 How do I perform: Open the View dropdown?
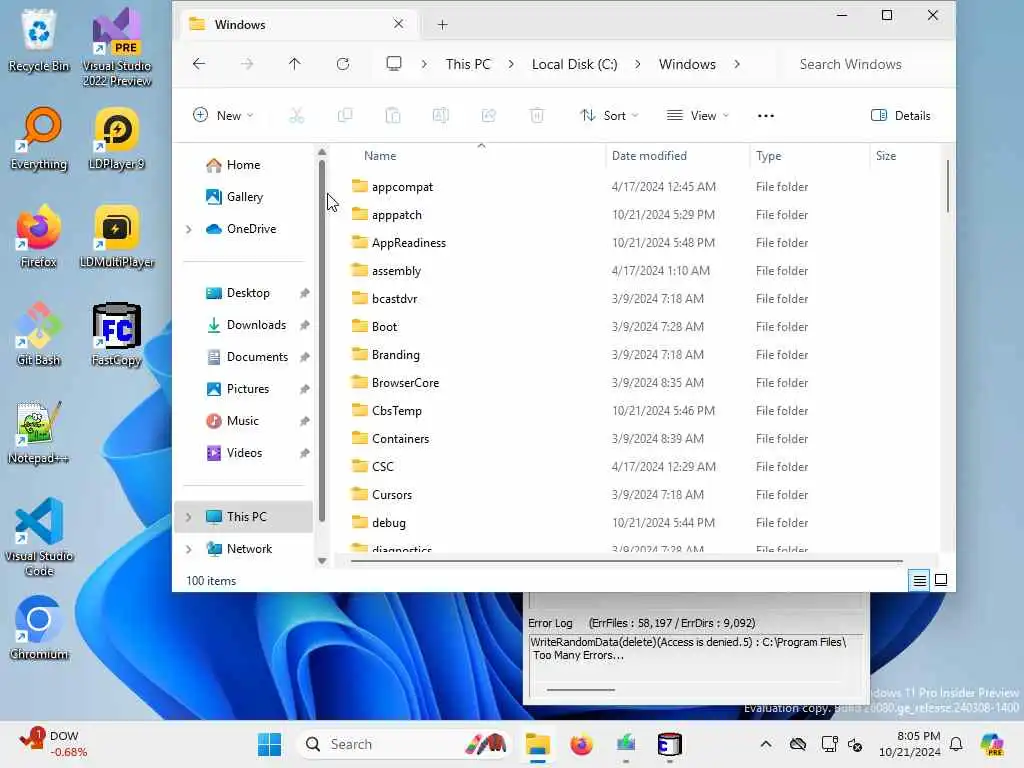click(697, 116)
